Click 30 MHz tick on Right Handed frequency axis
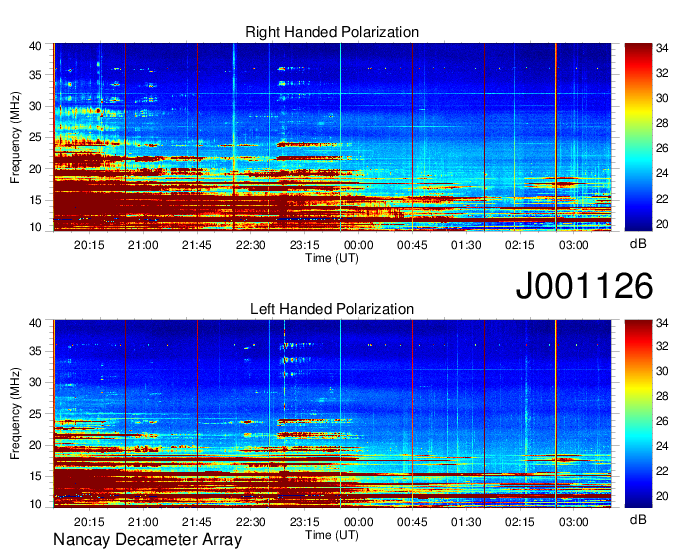Viewport: 680px width, 552px height. (35, 106)
